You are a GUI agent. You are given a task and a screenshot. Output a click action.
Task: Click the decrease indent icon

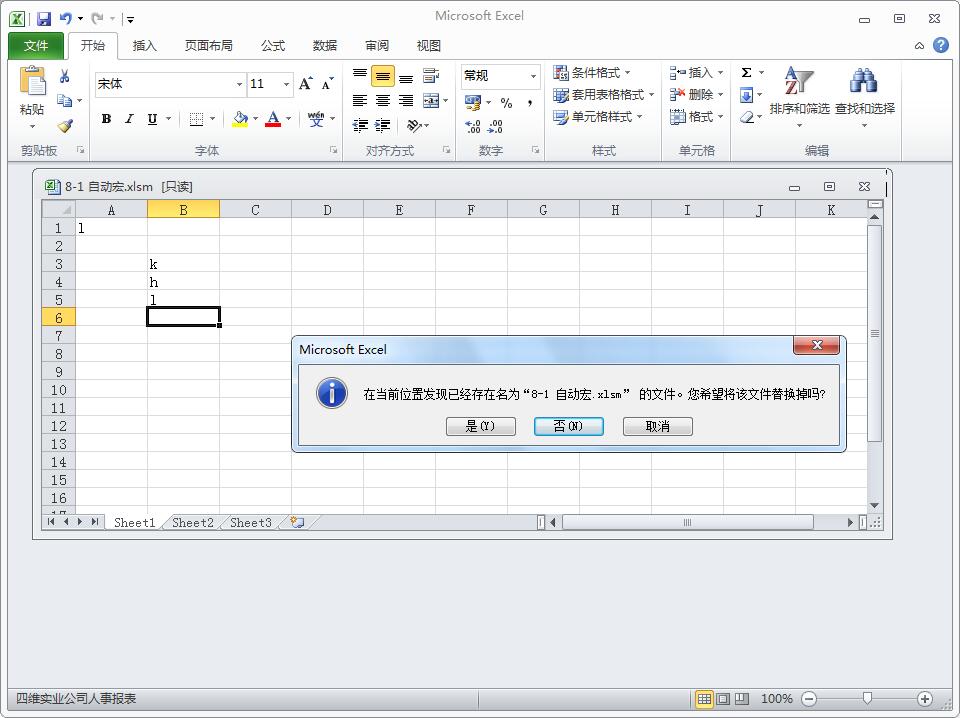tap(360, 125)
